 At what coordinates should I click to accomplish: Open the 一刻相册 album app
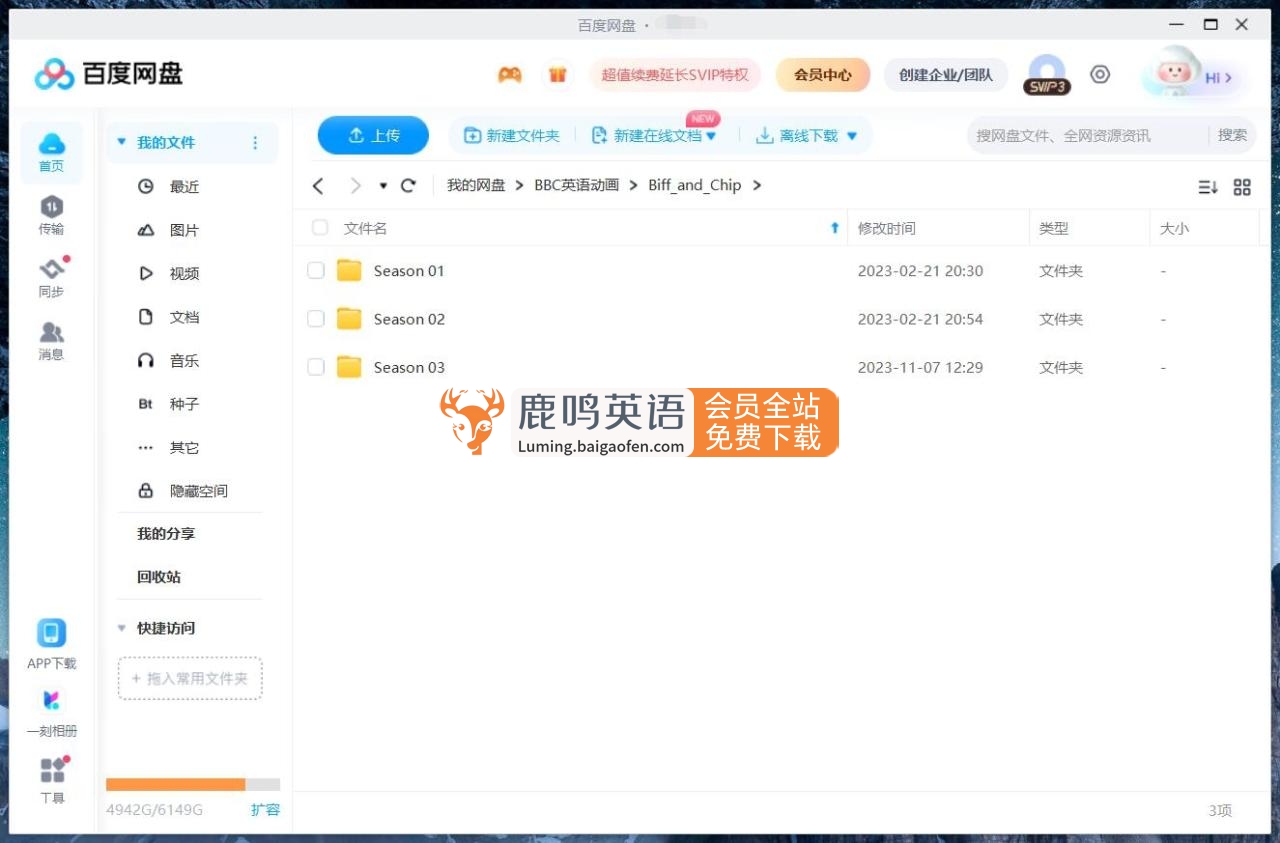click(x=51, y=712)
